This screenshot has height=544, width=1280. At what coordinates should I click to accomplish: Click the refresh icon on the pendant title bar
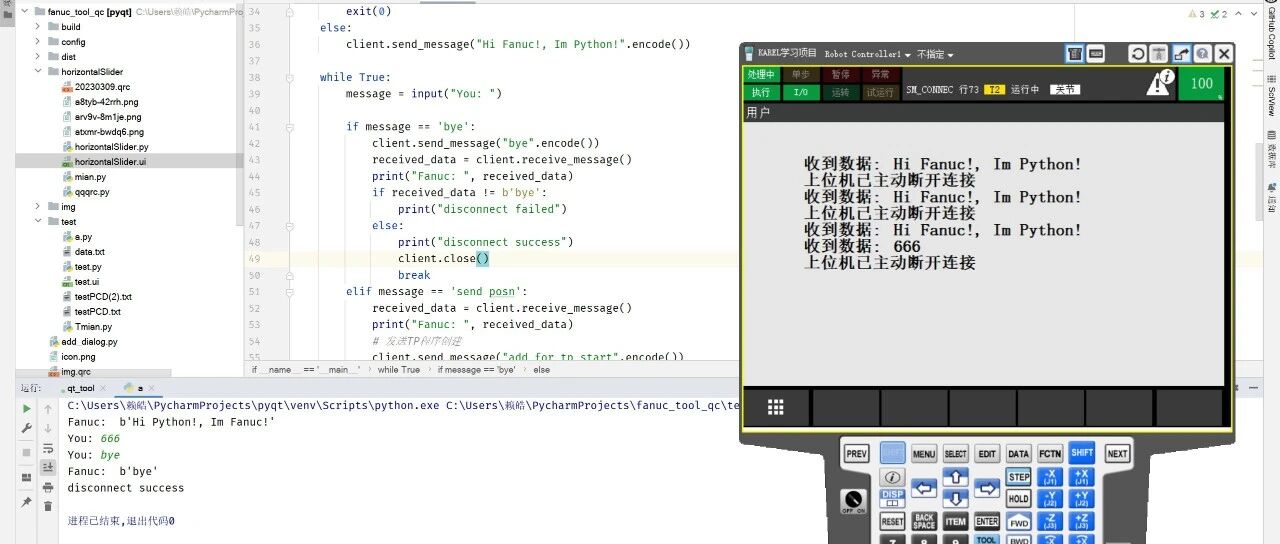pyautogui.click(x=1137, y=54)
